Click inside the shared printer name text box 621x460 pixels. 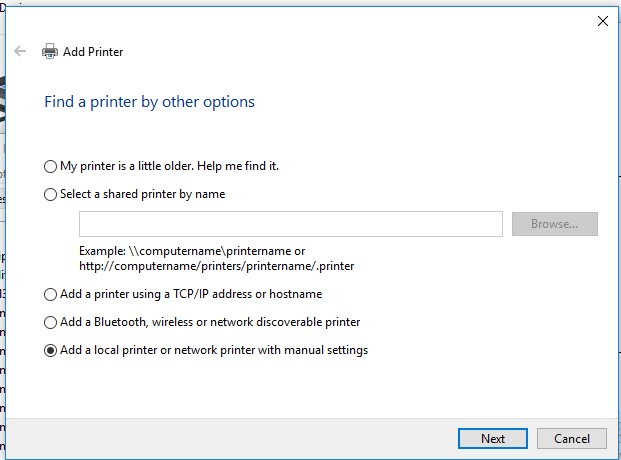290,224
